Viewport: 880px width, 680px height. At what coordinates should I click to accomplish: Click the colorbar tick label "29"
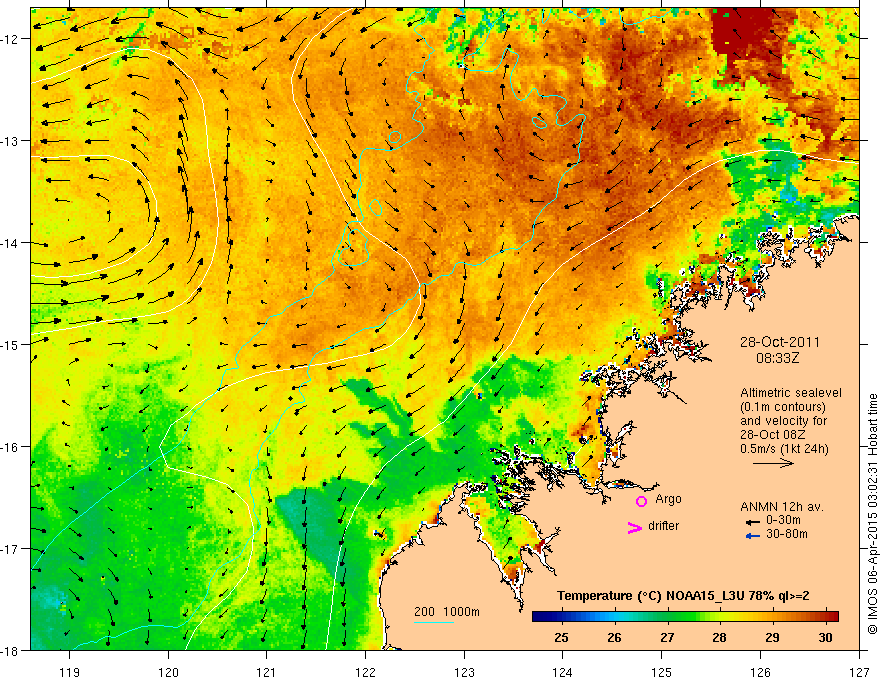tap(772, 637)
